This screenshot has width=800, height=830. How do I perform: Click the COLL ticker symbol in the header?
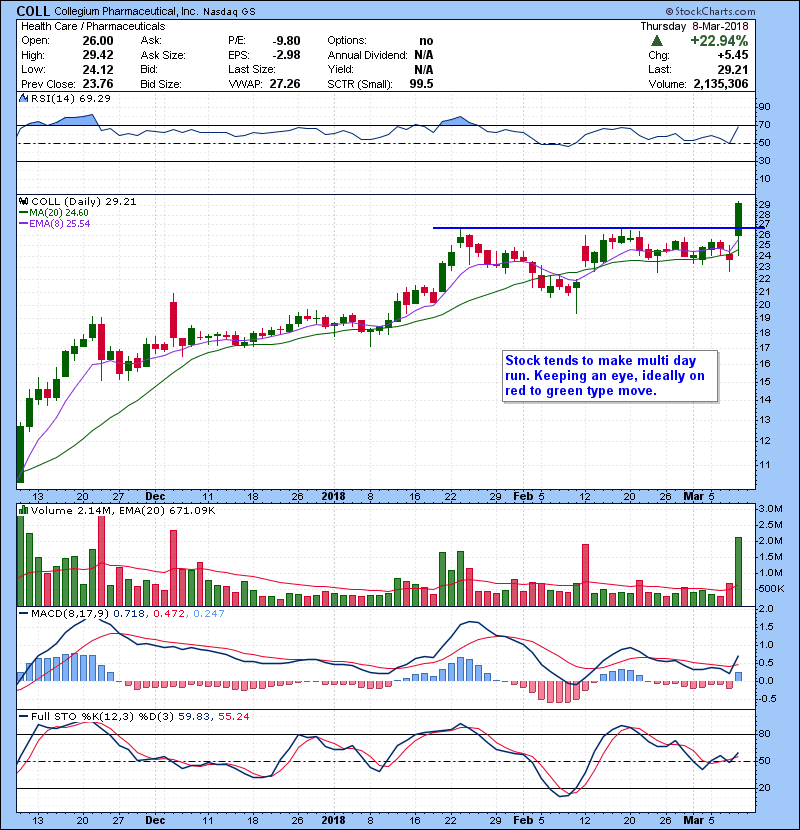[33, 11]
